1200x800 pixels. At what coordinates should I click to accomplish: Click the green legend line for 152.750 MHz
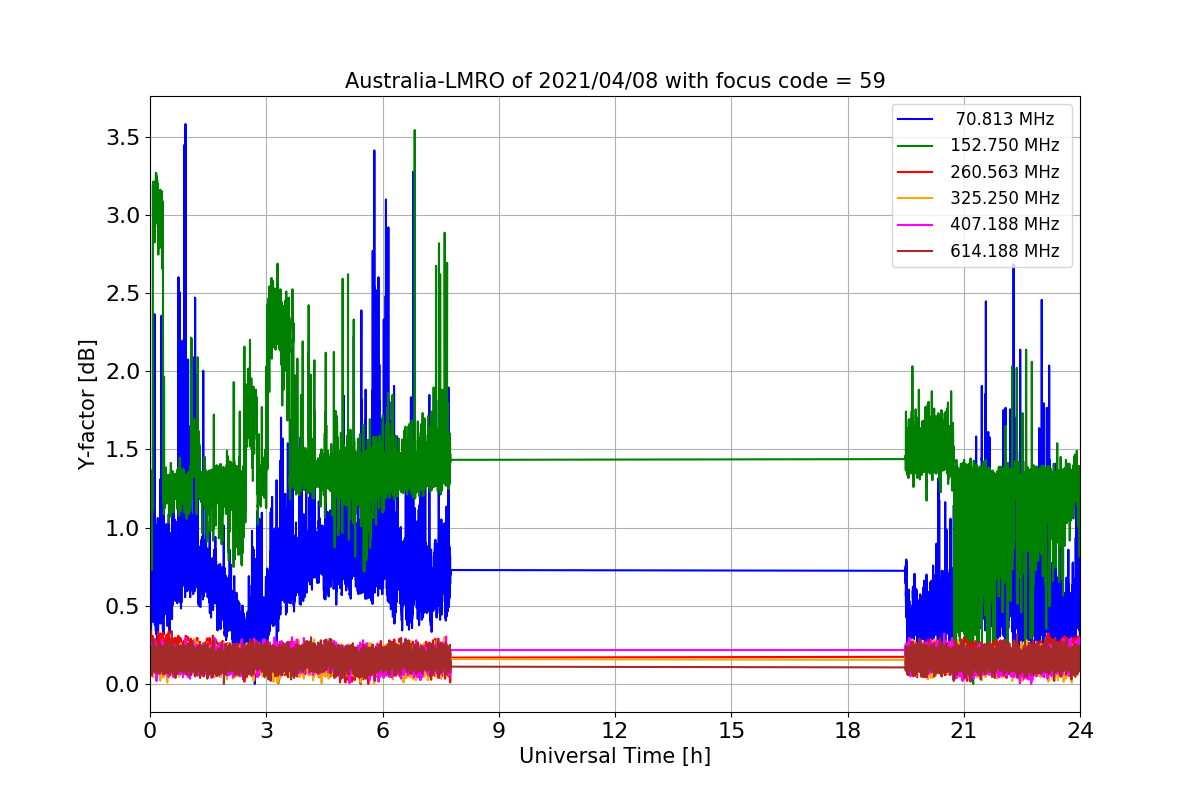point(916,146)
